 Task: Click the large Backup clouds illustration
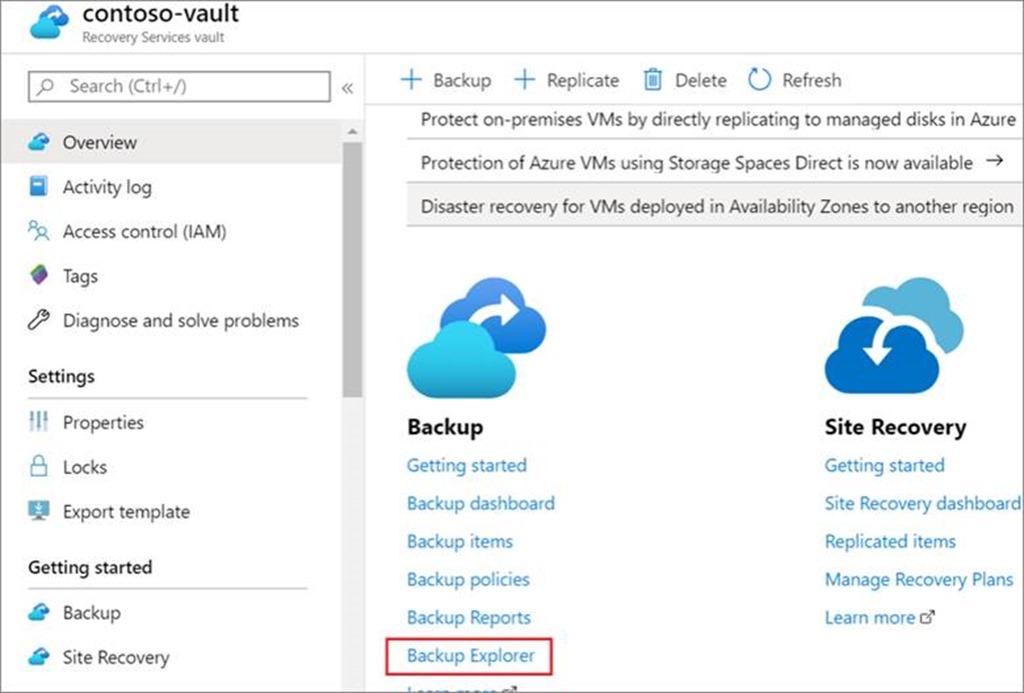[477, 338]
